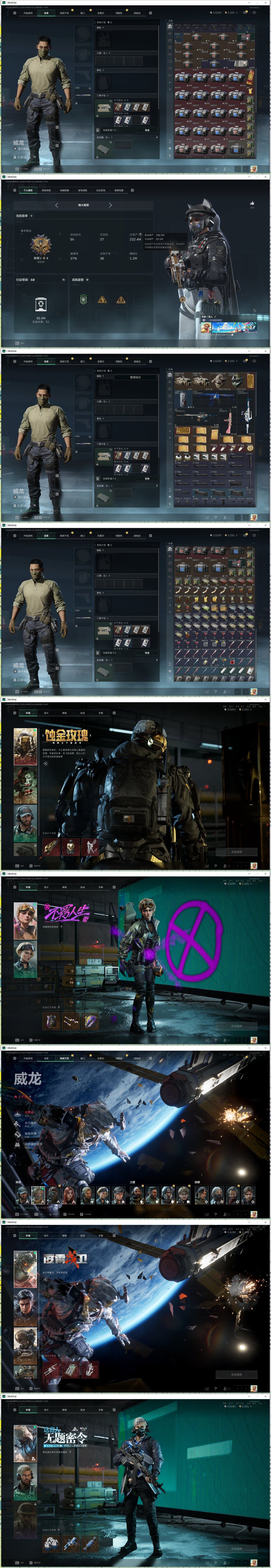Viewport: 271px width, 1568px height.
Task: Select the first skin portrait in 蚀金玫瑰 window
Action: click(x=25, y=747)
